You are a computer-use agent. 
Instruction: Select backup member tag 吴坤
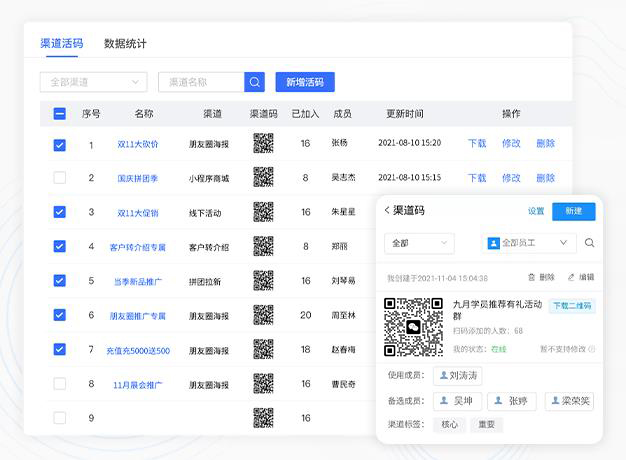click(458, 401)
